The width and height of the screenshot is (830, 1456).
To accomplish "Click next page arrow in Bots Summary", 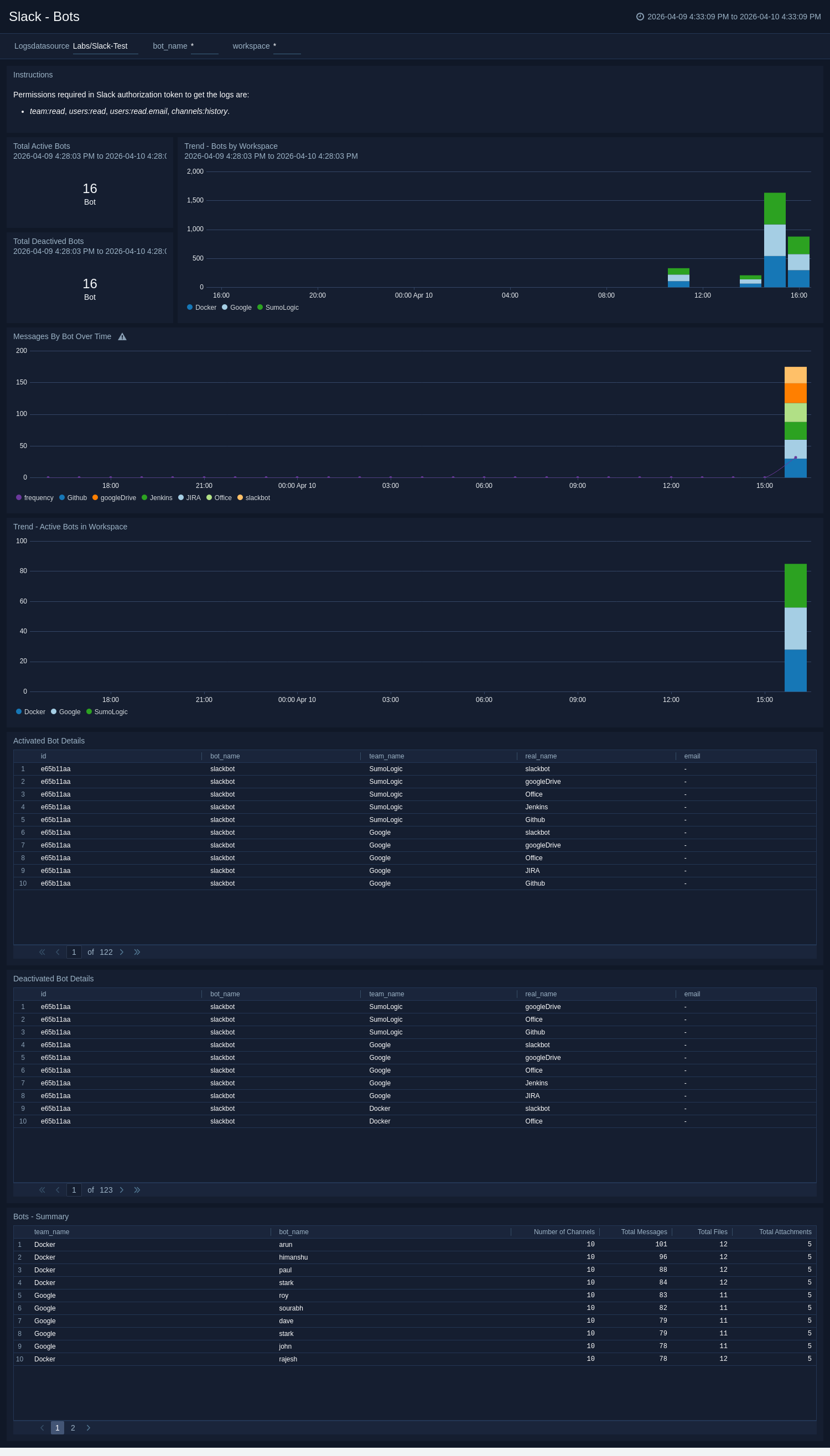I will [x=89, y=1427].
